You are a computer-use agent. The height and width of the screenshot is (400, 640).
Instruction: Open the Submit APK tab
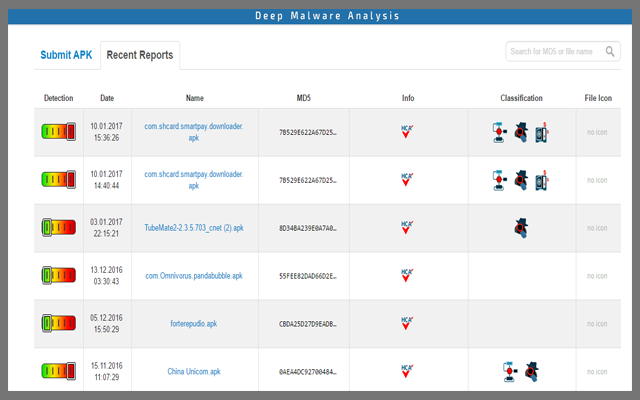66,55
